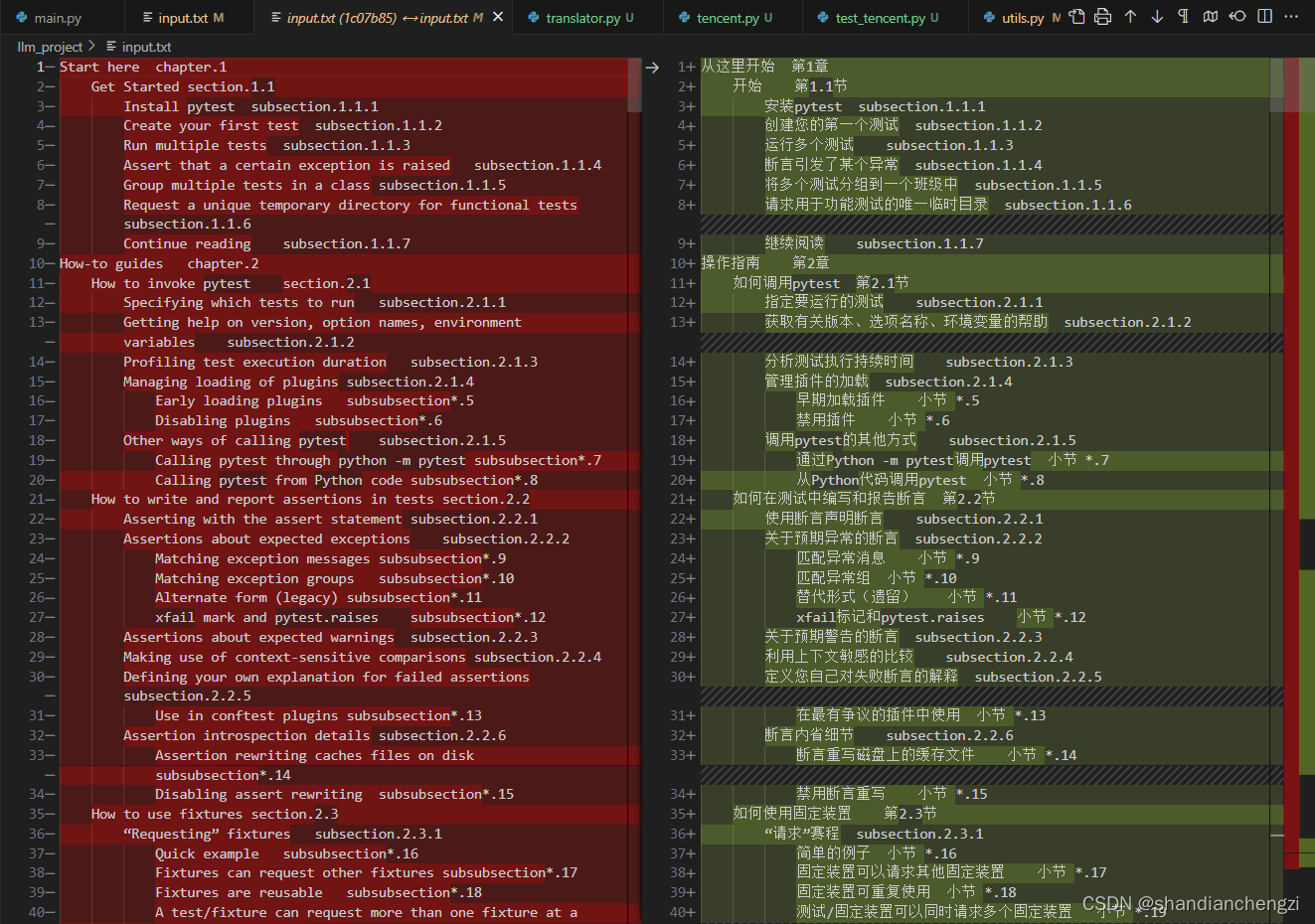
Task: Click "Start here chapter.1" line in left pane
Action: pos(143,67)
